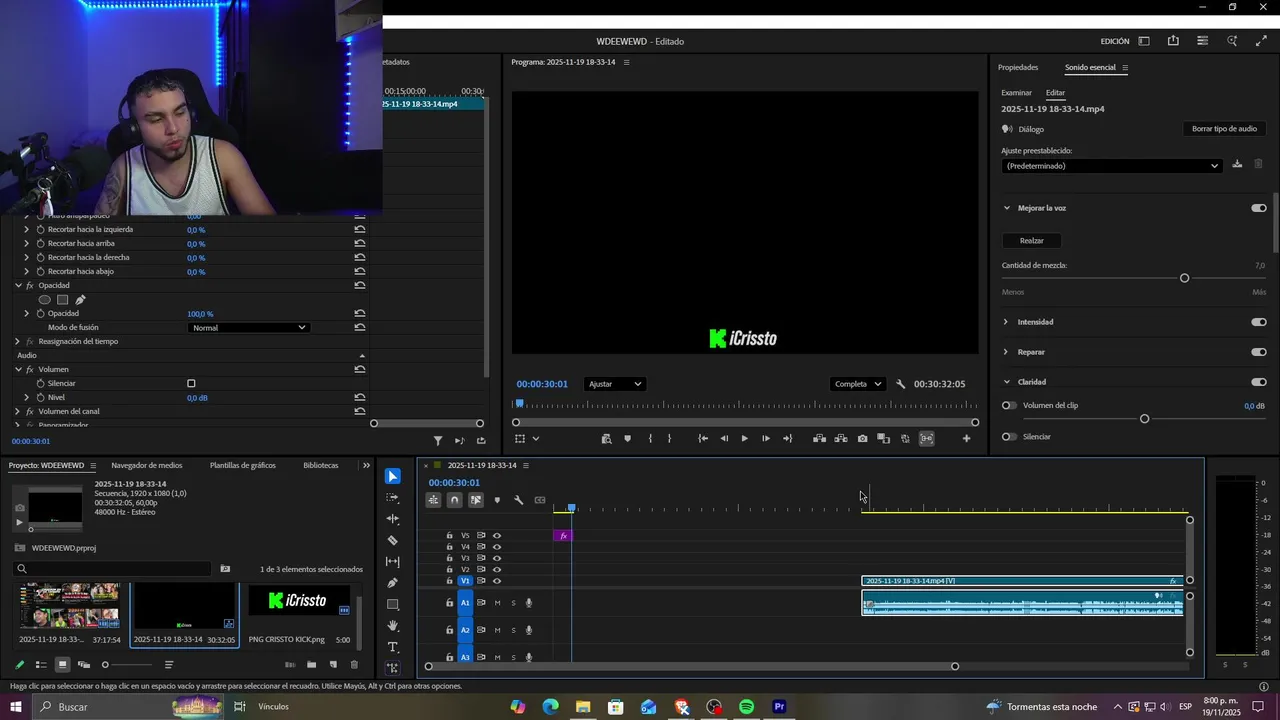This screenshot has width=1280, height=720.
Task: Show overflow project panel tabs chevrons
Action: click(365, 465)
